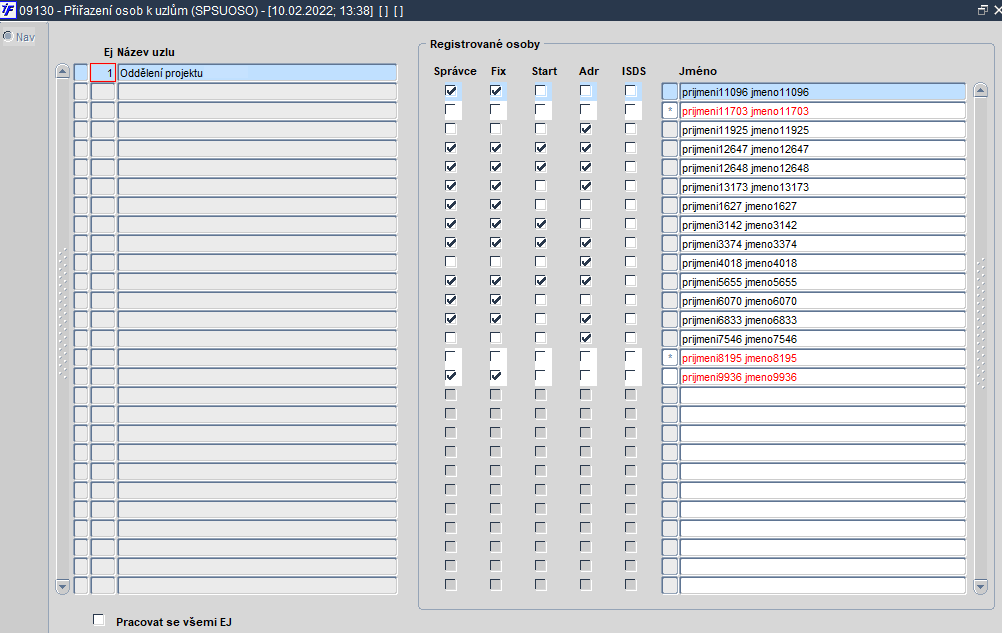Select the prijmeni5655 jmeno5655 name field
1002x633 pixels.
(822, 282)
